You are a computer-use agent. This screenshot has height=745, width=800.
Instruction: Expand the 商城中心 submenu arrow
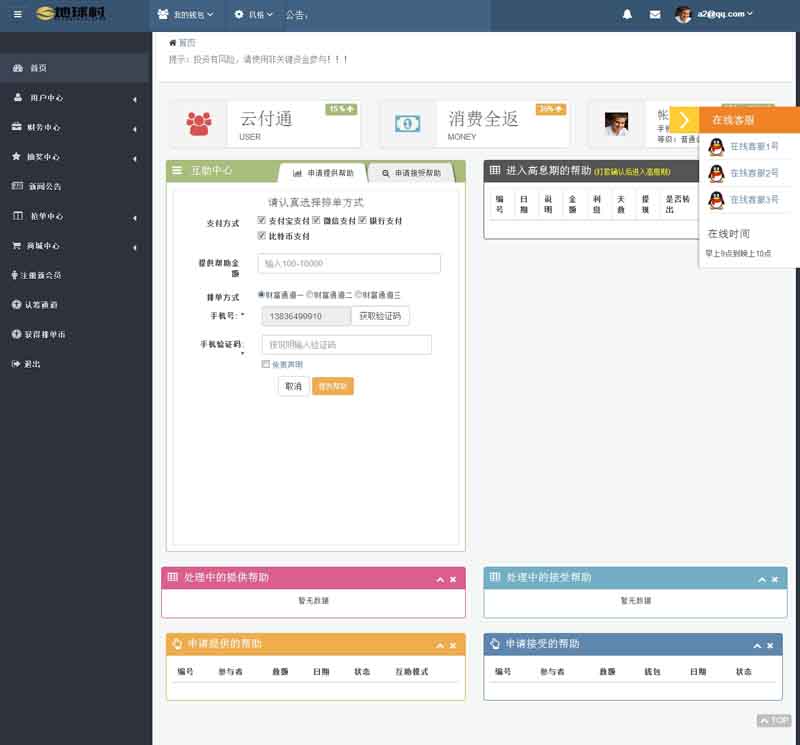pos(135,247)
